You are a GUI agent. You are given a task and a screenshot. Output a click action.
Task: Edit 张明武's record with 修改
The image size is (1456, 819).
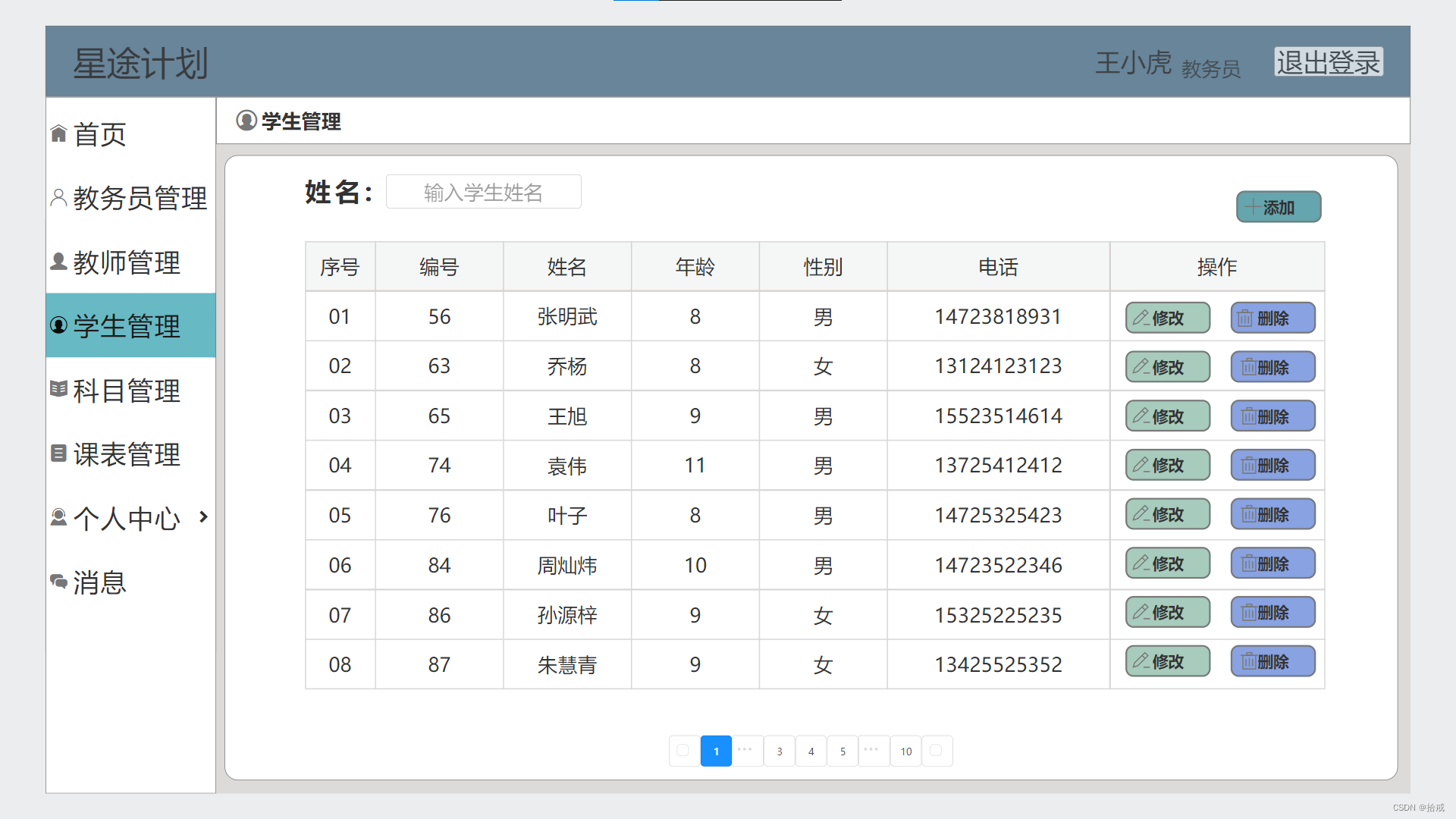click(x=1167, y=318)
